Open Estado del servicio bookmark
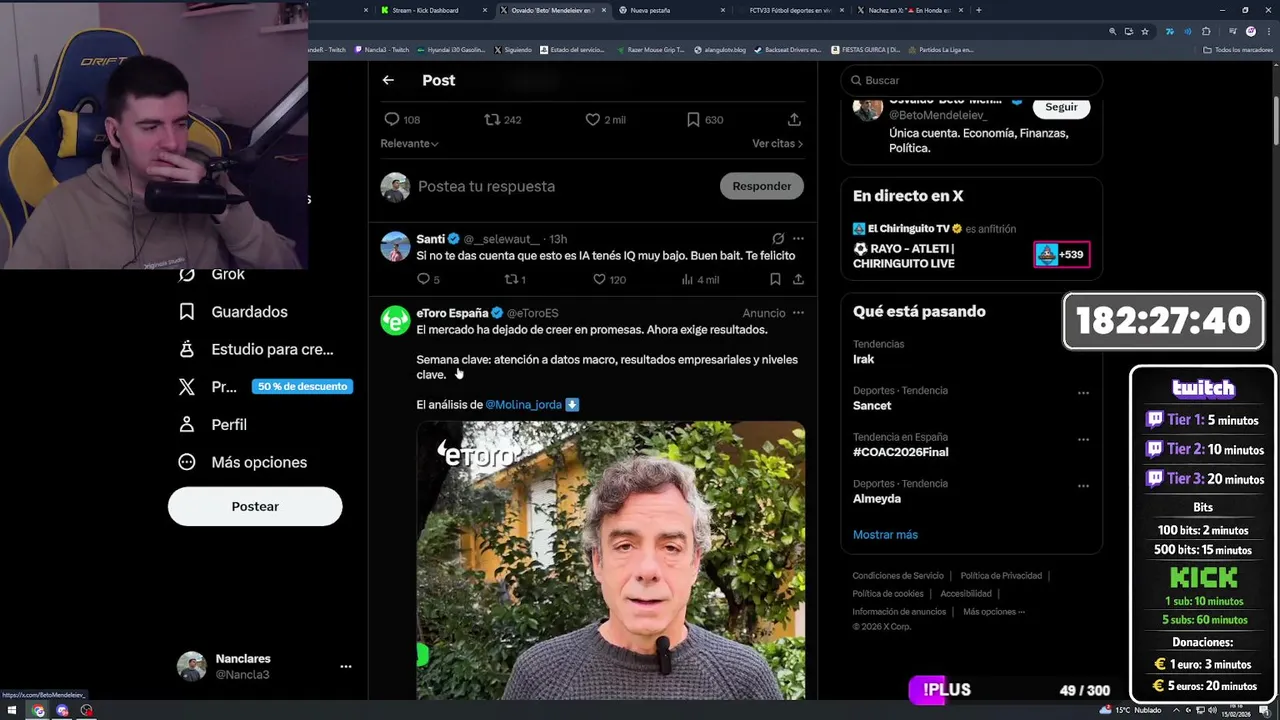 572,50
